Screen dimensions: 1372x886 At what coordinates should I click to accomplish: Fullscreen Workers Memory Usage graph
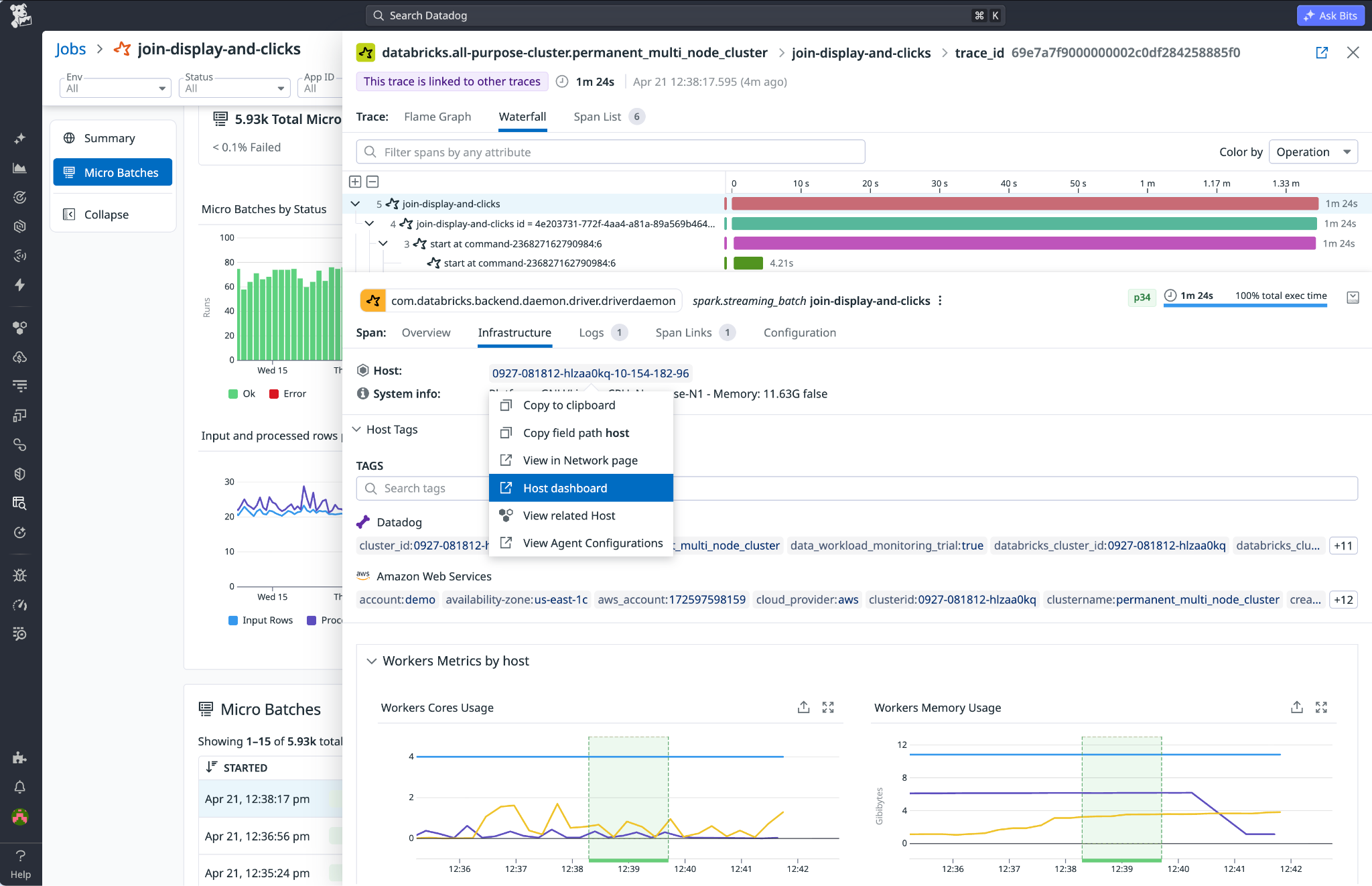click(x=1321, y=707)
